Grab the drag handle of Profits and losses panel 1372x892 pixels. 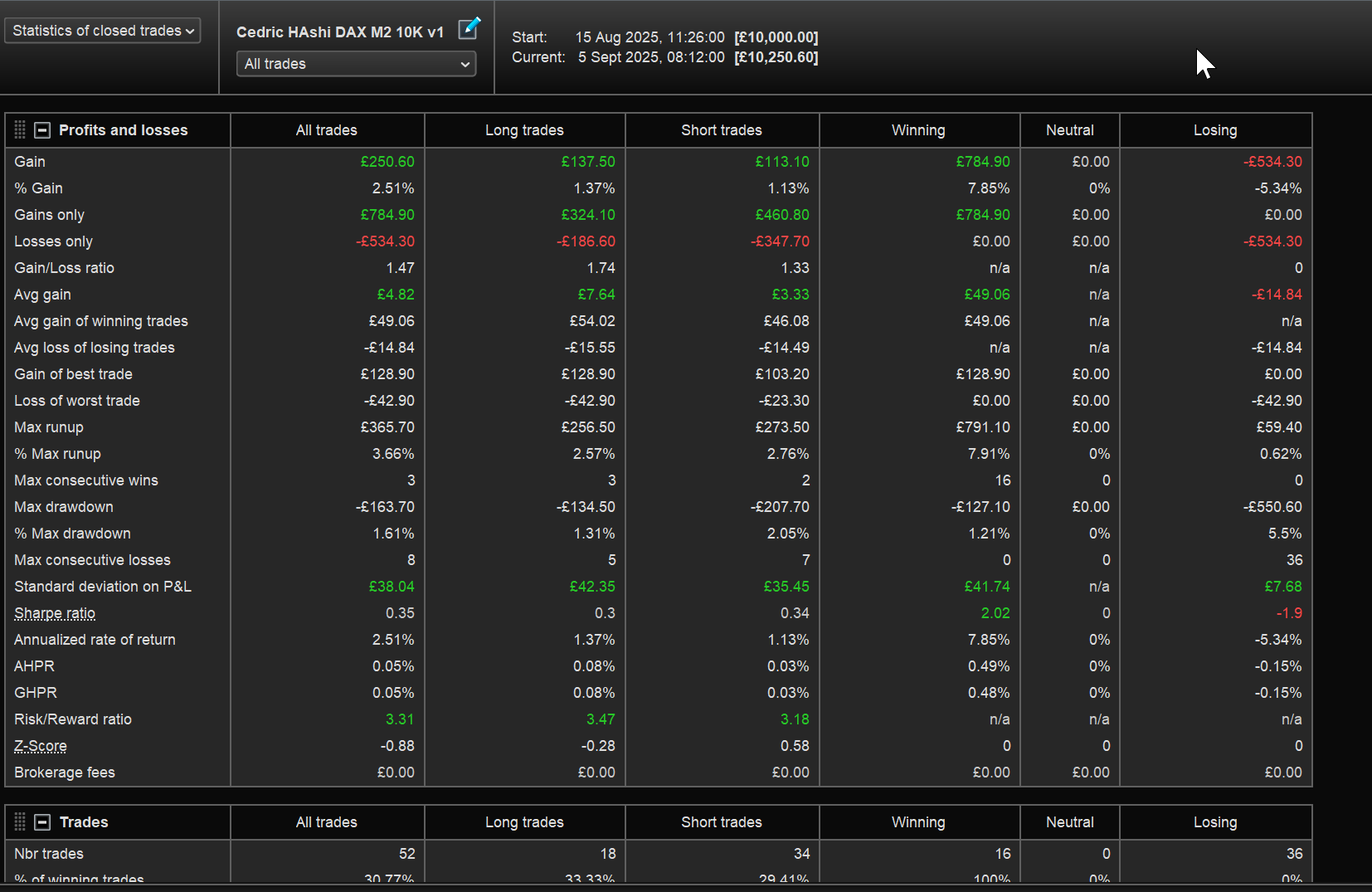[x=21, y=130]
